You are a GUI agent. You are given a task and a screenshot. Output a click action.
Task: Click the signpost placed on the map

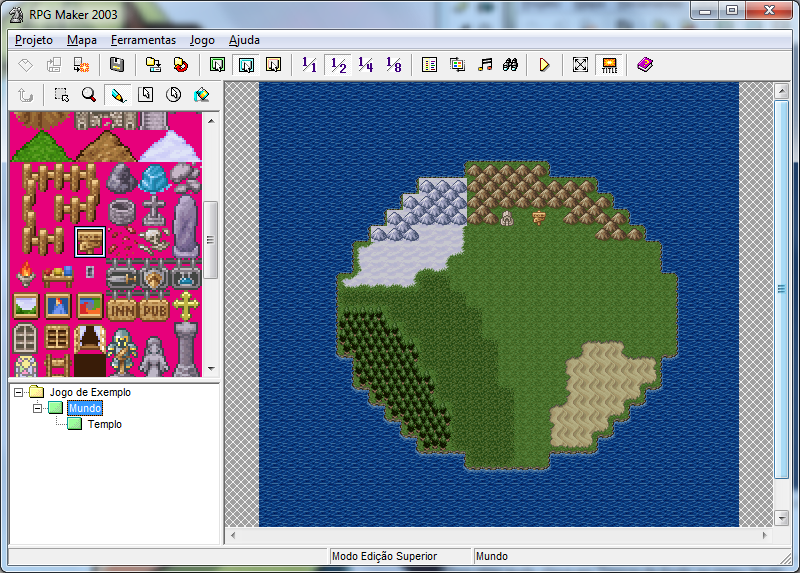pyautogui.click(x=539, y=218)
